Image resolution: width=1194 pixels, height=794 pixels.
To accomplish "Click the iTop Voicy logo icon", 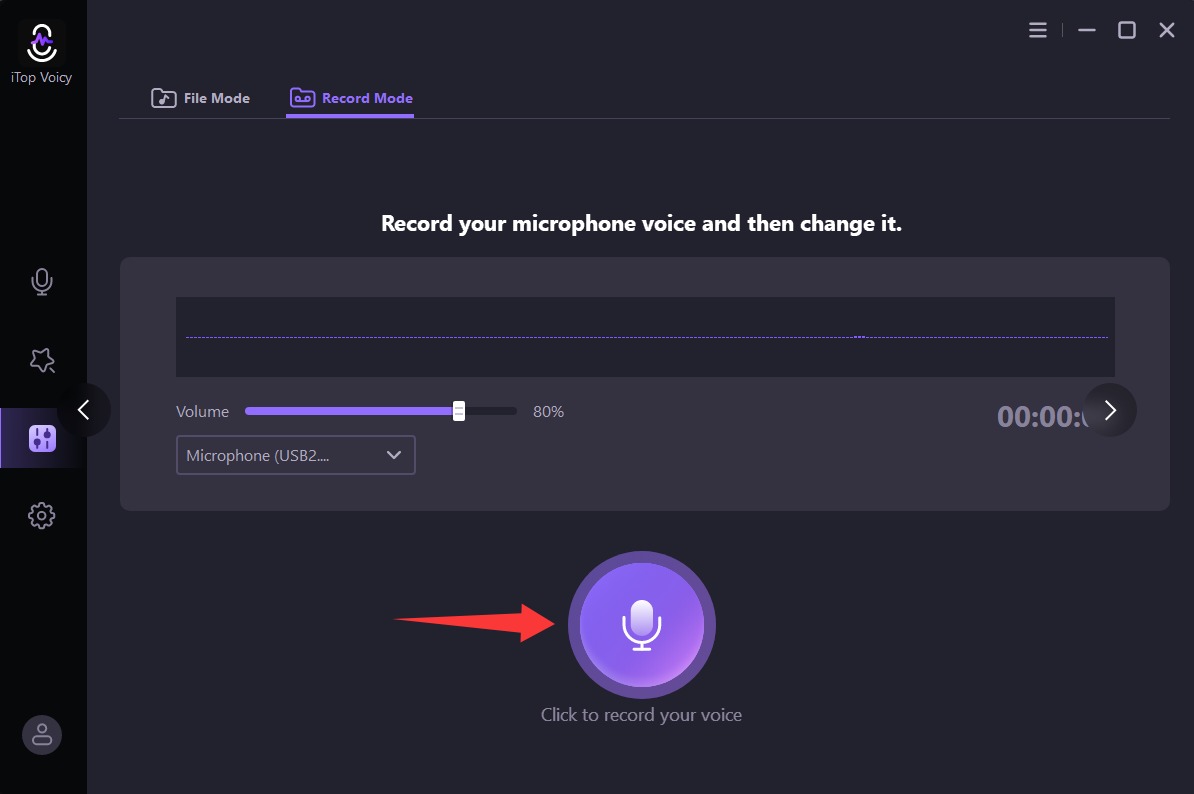I will pyautogui.click(x=42, y=44).
